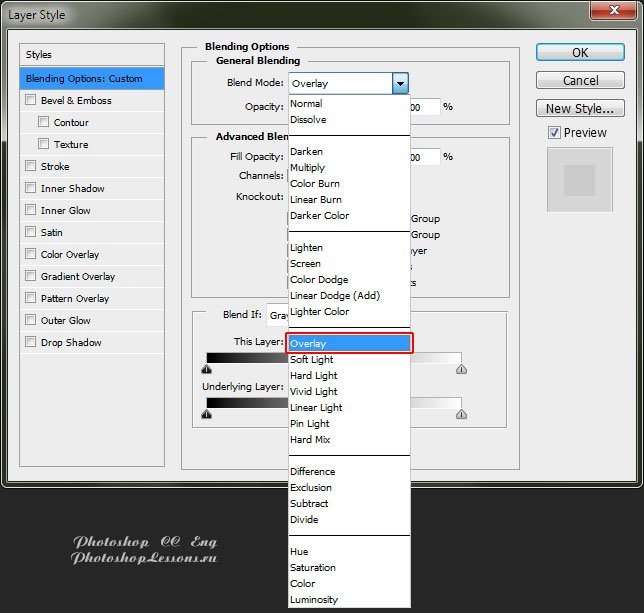Image resolution: width=644 pixels, height=613 pixels.
Task: Collapse the Blend Mode dropdown arrow
Action: click(400, 84)
